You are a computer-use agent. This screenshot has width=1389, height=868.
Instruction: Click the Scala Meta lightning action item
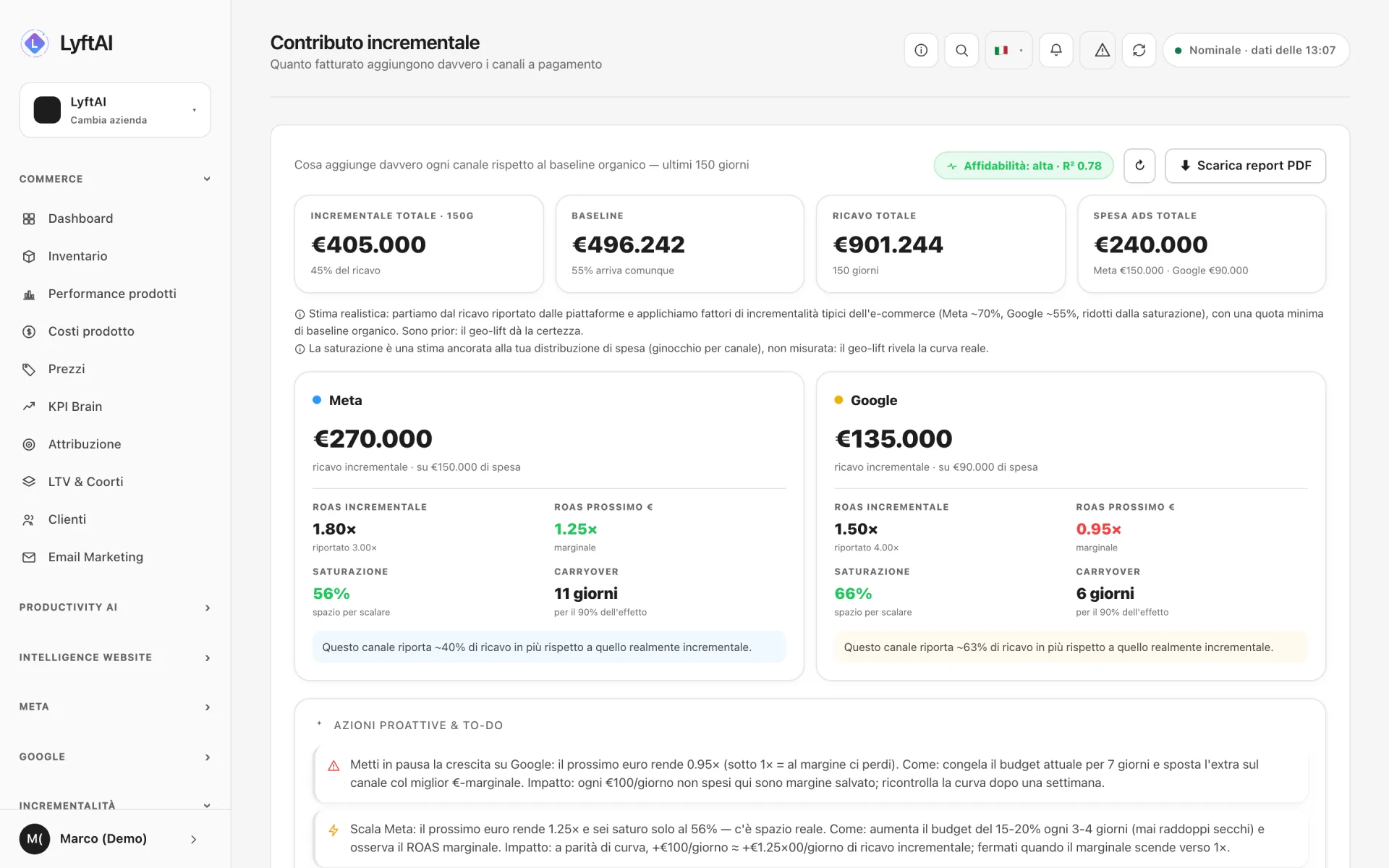(x=810, y=838)
